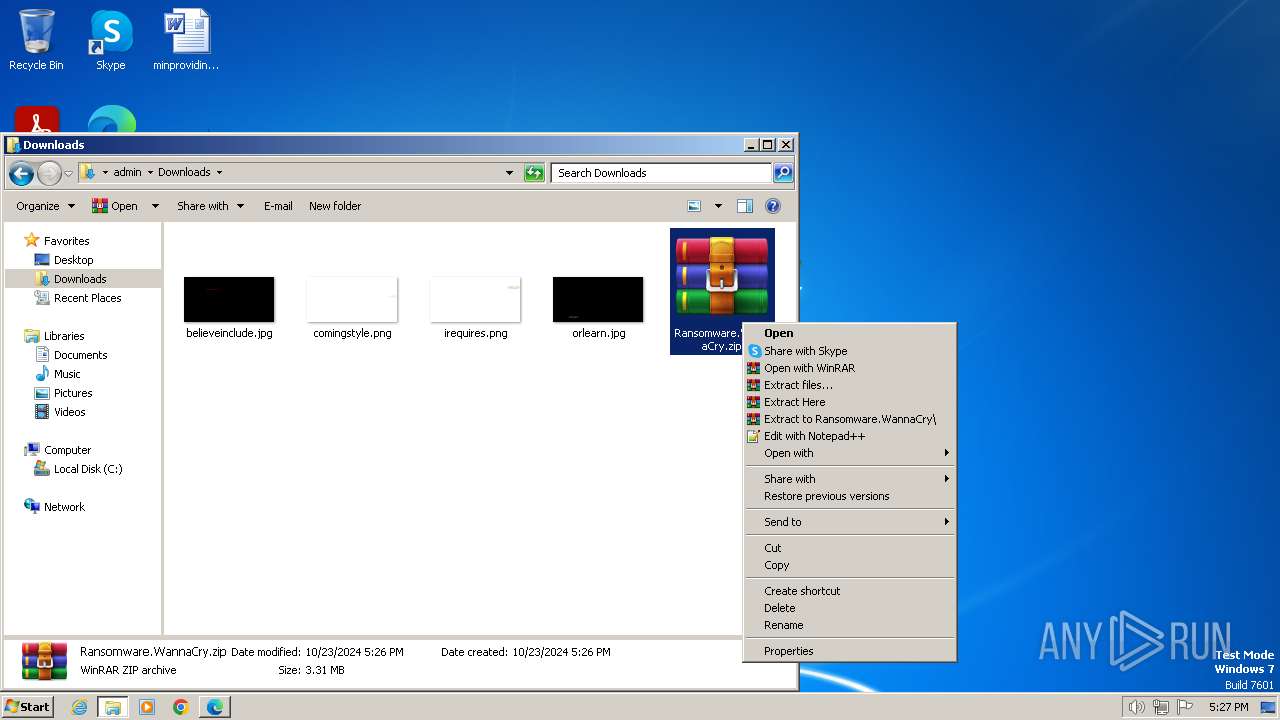Expand the view options dropdown arrow

[717, 206]
